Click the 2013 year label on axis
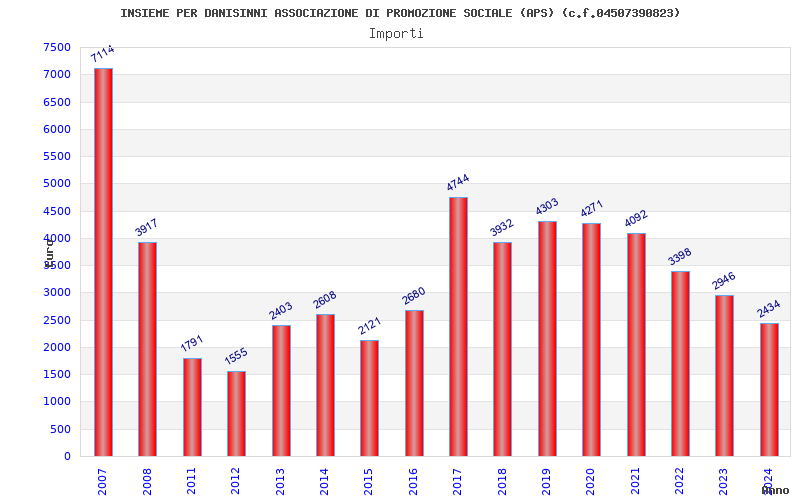The height and width of the screenshot is (500, 800). [280, 482]
